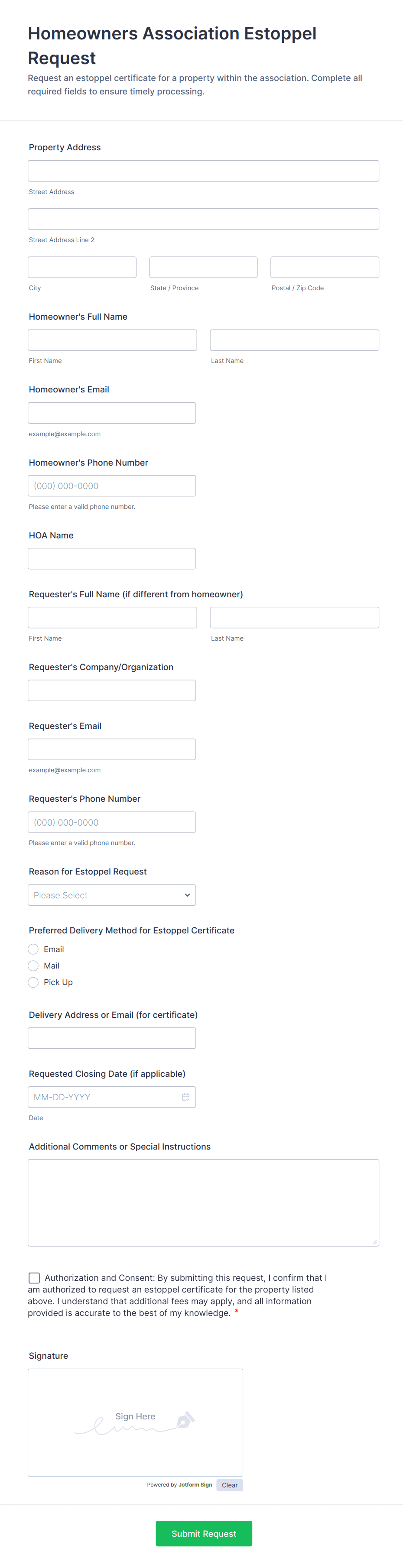The height and width of the screenshot is (1568, 403).
Task: Click the dropdown chevron arrow
Action: coord(187,895)
